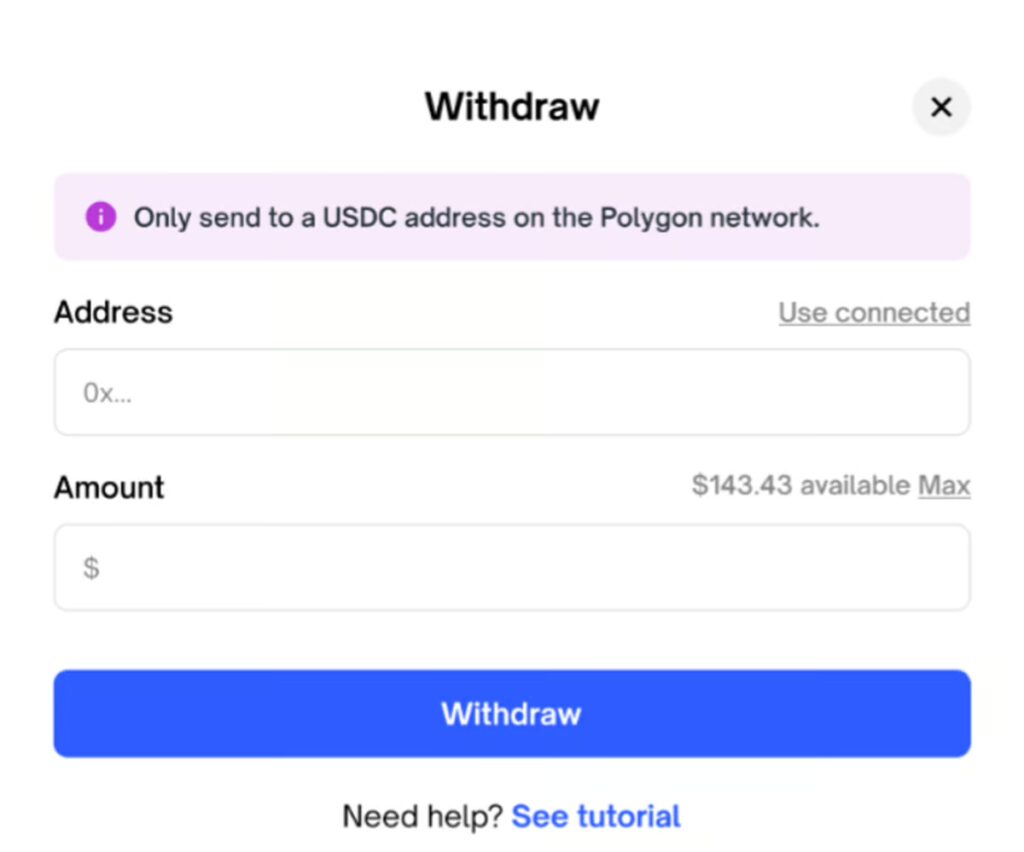Click the dollar sign in Amount field
This screenshot has height=852, width=1024.
(91, 569)
